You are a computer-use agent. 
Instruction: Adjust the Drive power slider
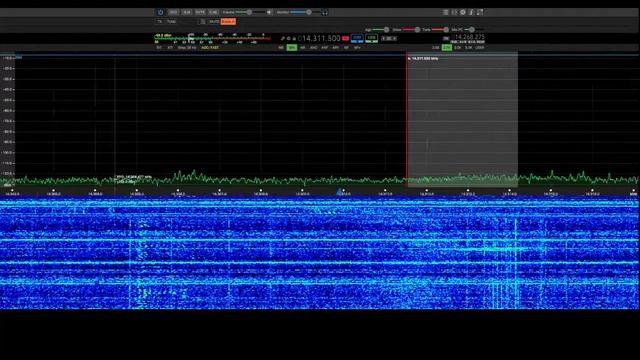pyautogui.click(x=411, y=29)
